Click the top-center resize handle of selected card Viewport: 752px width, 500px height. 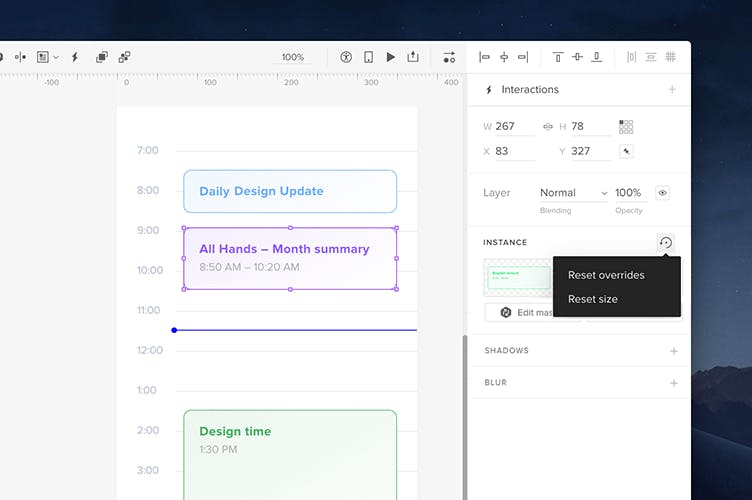(290, 228)
